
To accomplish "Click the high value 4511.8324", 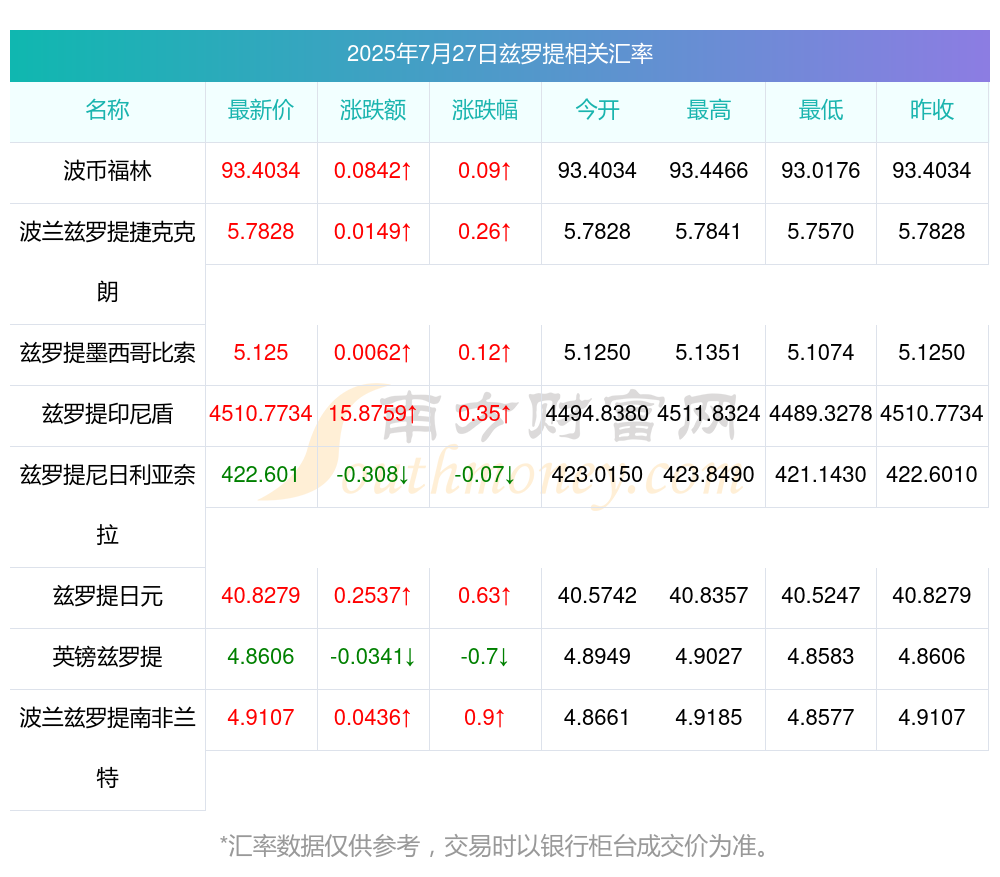I will click(x=709, y=414).
